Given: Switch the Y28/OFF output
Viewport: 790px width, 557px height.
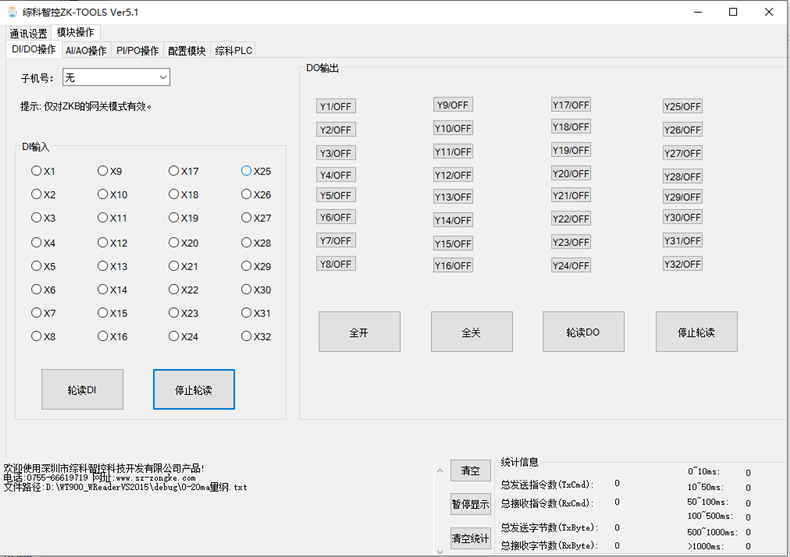Looking at the screenshot, I should click(683, 177).
